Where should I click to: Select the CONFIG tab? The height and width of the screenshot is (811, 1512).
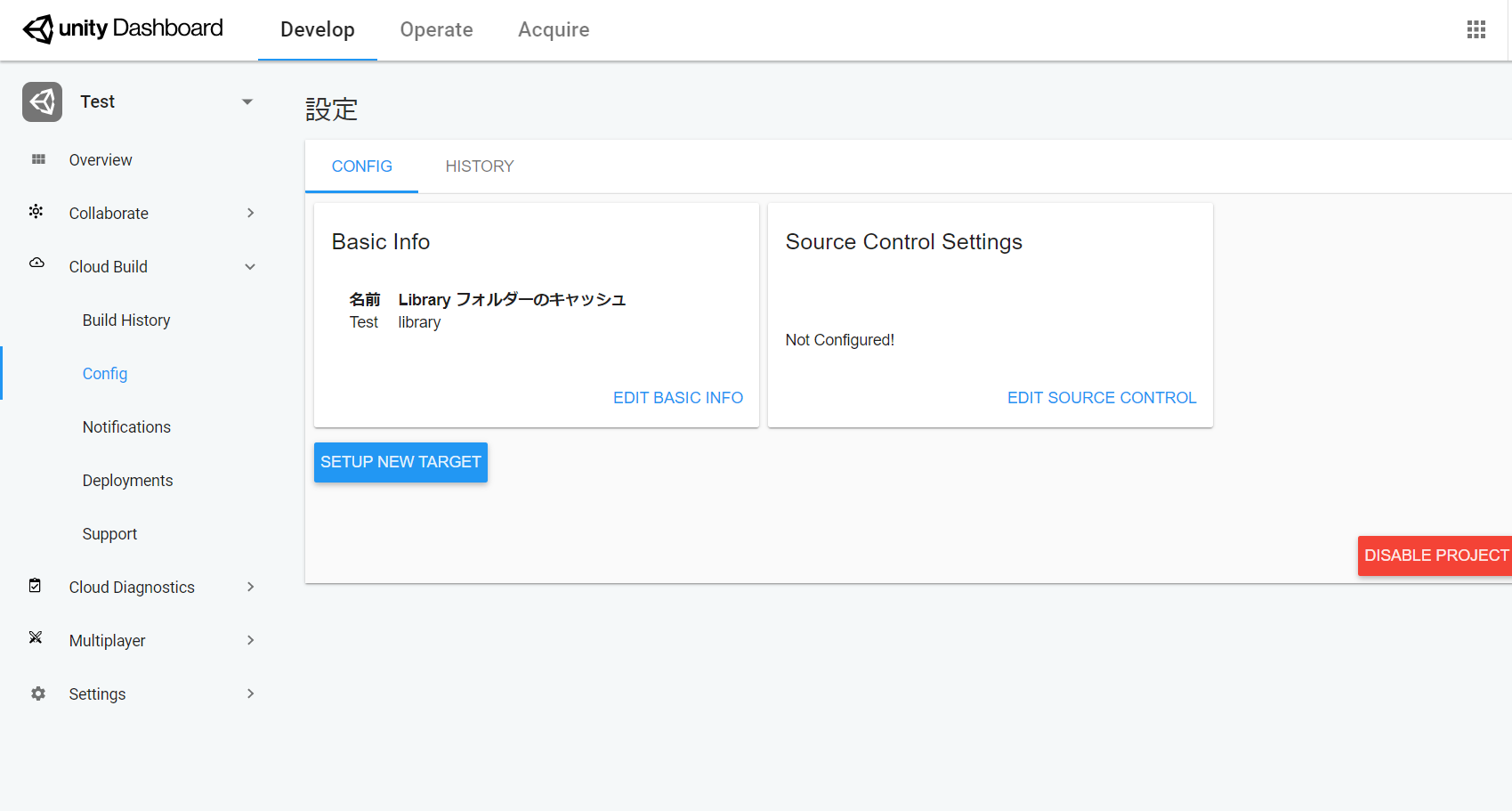tap(361, 166)
